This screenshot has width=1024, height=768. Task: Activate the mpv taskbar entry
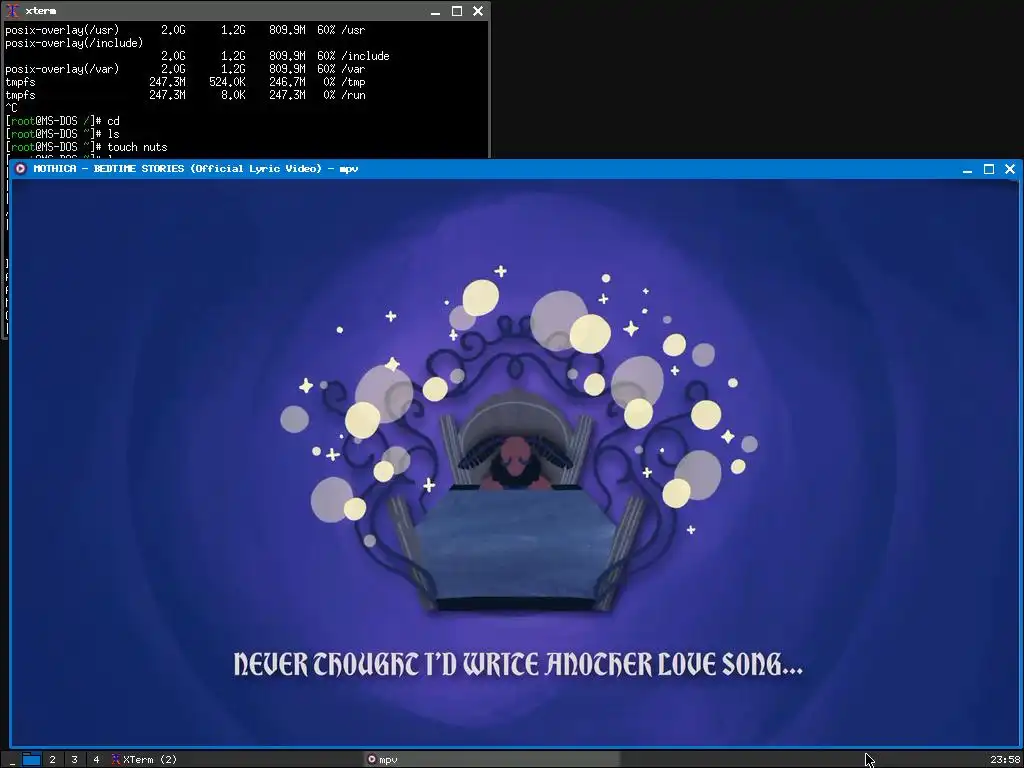pos(493,760)
